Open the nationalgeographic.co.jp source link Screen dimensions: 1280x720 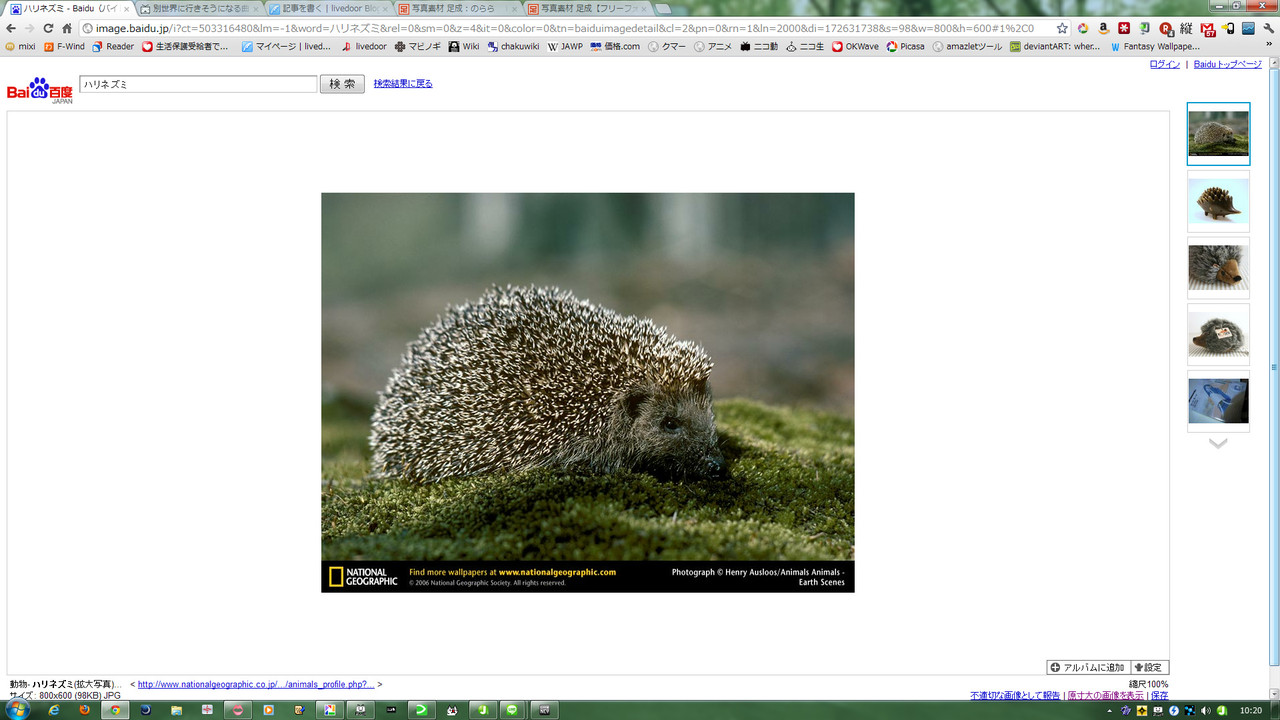(256, 685)
